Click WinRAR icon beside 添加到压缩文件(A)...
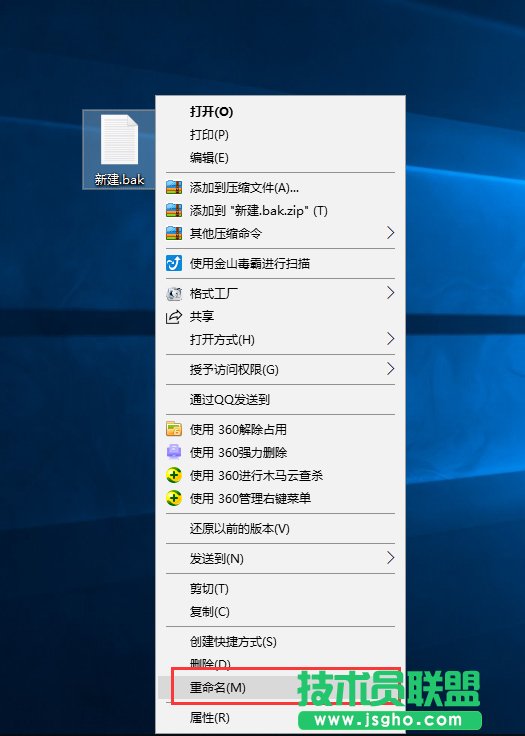Viewport: 525px width, 736px height. 174,187
